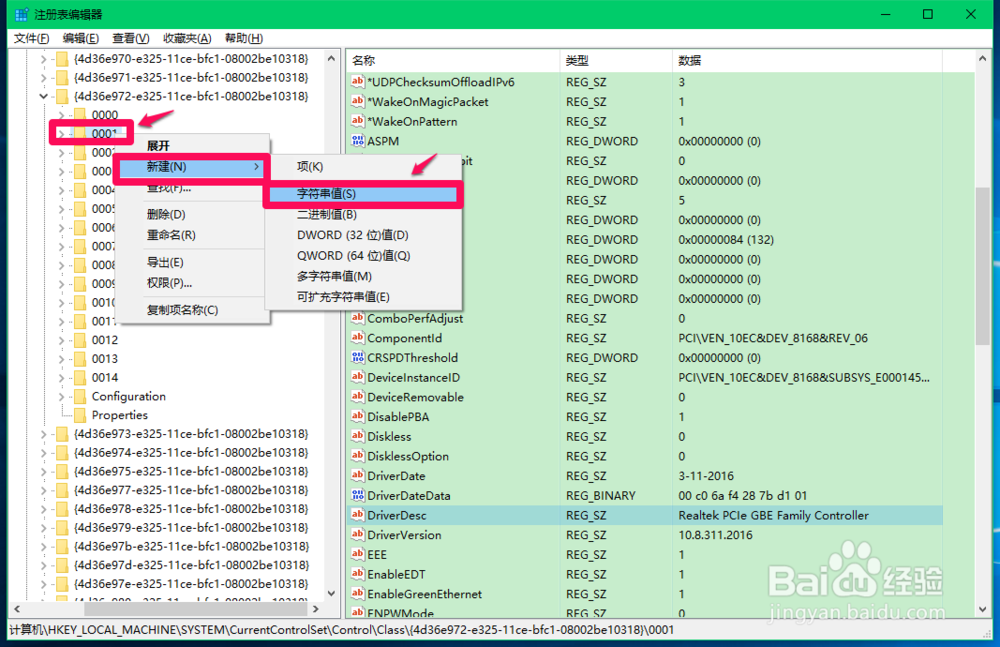Expand the {4d36e973-e325-11ce-bfc1-08002be10318} key
The height and width of the screenshot is (647, 1000).
[x=43, y=434]
